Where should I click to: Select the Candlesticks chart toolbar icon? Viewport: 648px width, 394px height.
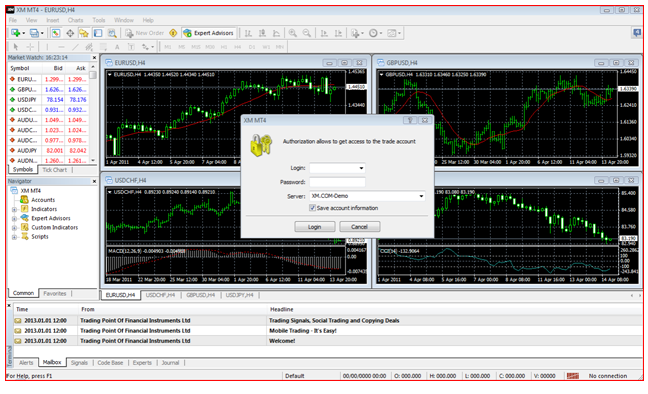coord(262,33)
